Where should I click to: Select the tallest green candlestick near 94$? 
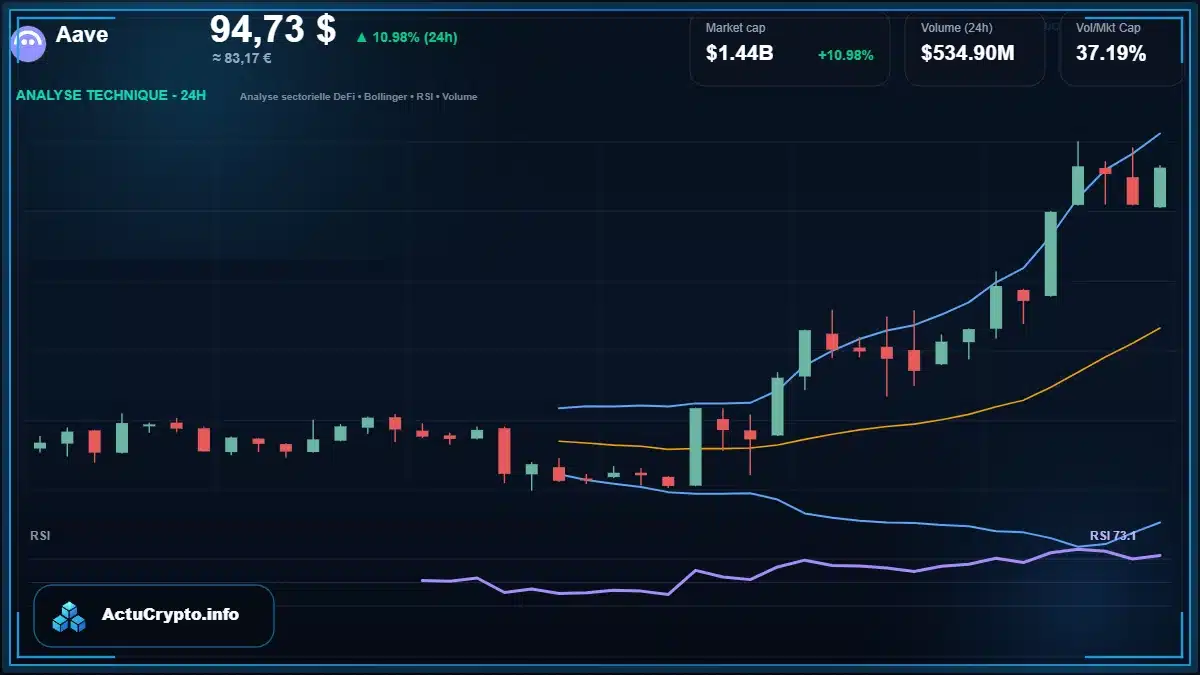coord(1050,254)
